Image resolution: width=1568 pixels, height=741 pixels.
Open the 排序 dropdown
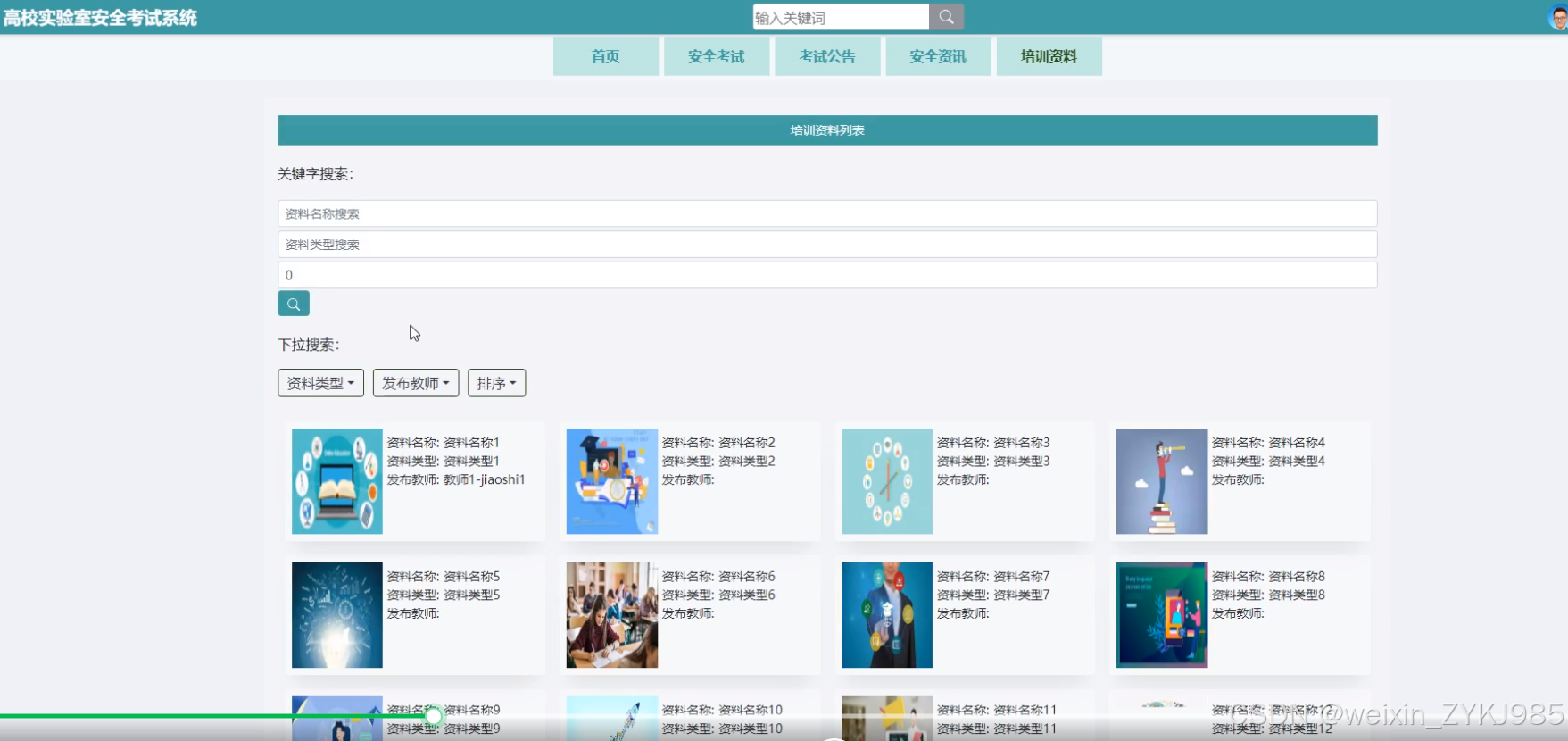point(496,383)
